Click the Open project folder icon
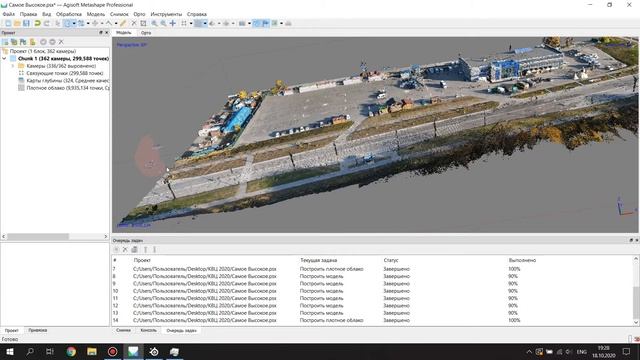640x360 pixels. coord(17,24)
